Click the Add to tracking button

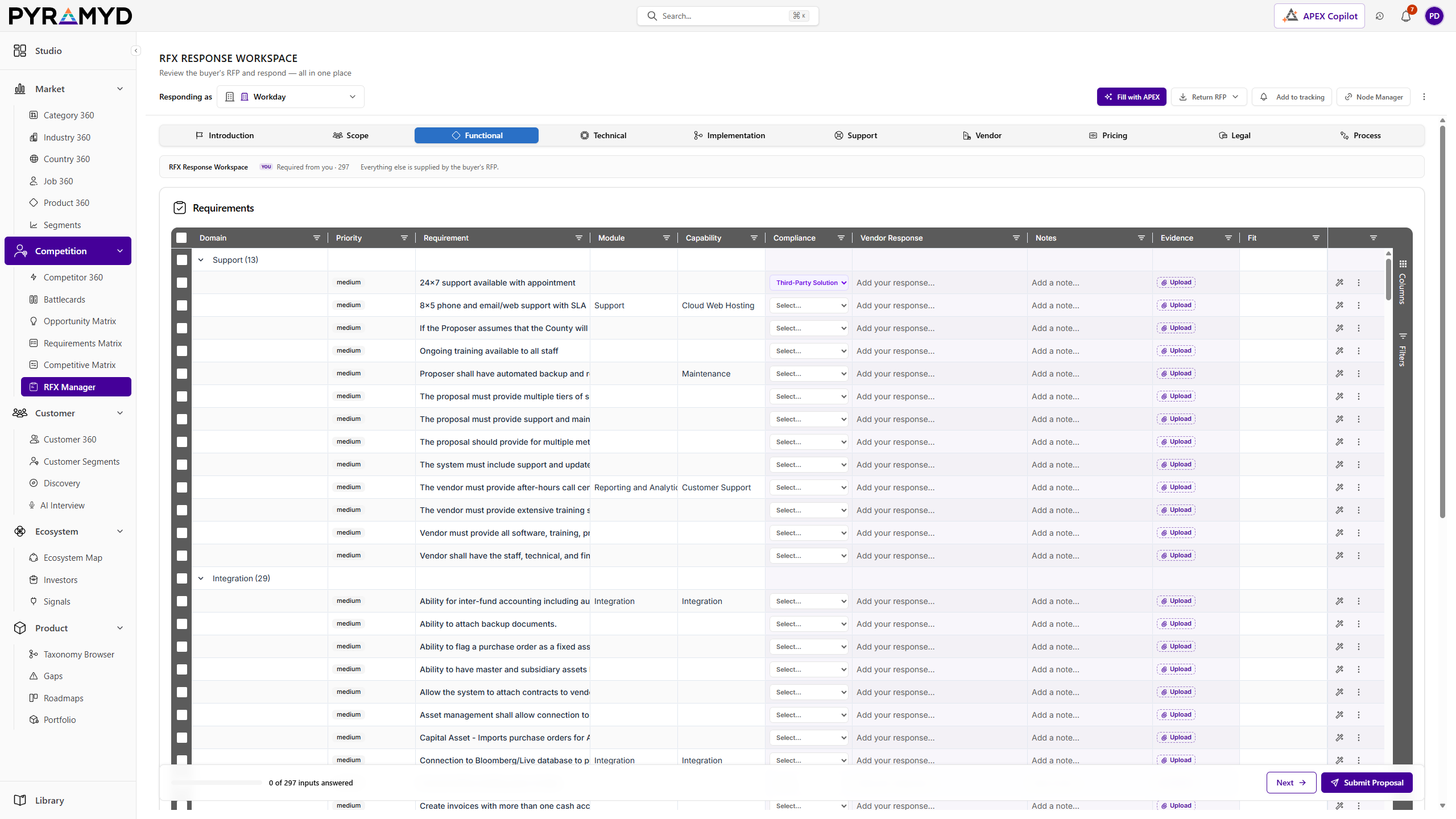pos(1292,97)
